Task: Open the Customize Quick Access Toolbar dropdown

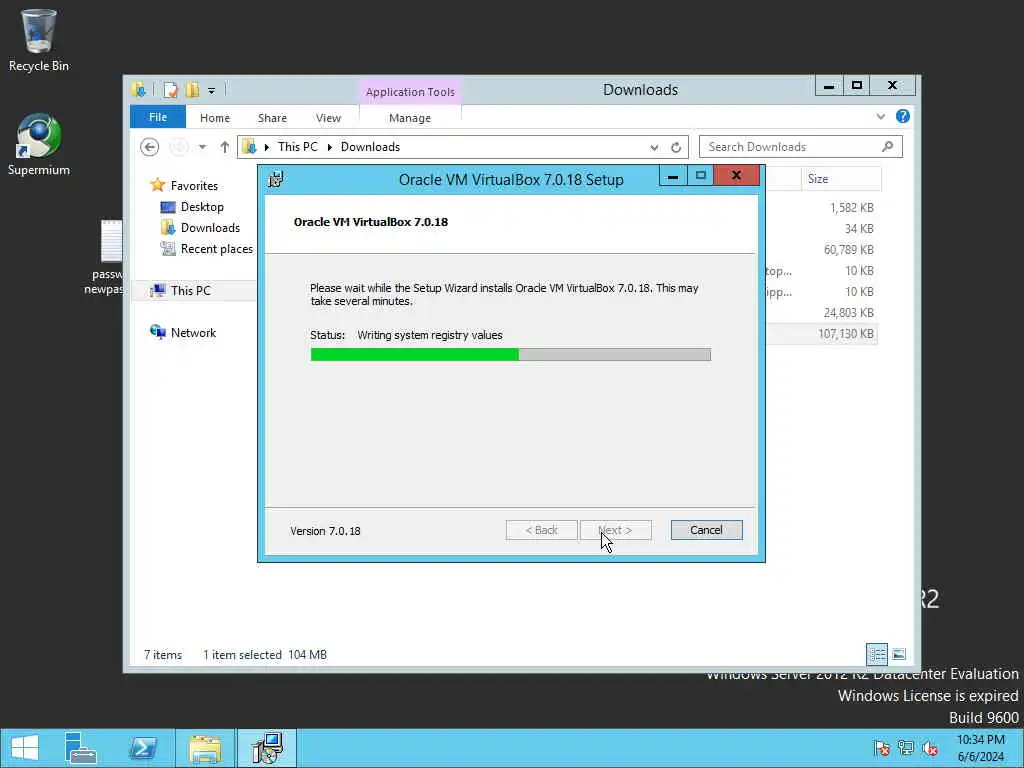Action: [x=212, y=91]
